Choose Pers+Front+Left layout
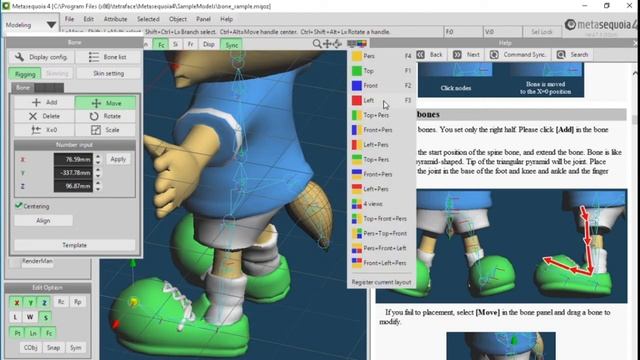 pos(382,248)
